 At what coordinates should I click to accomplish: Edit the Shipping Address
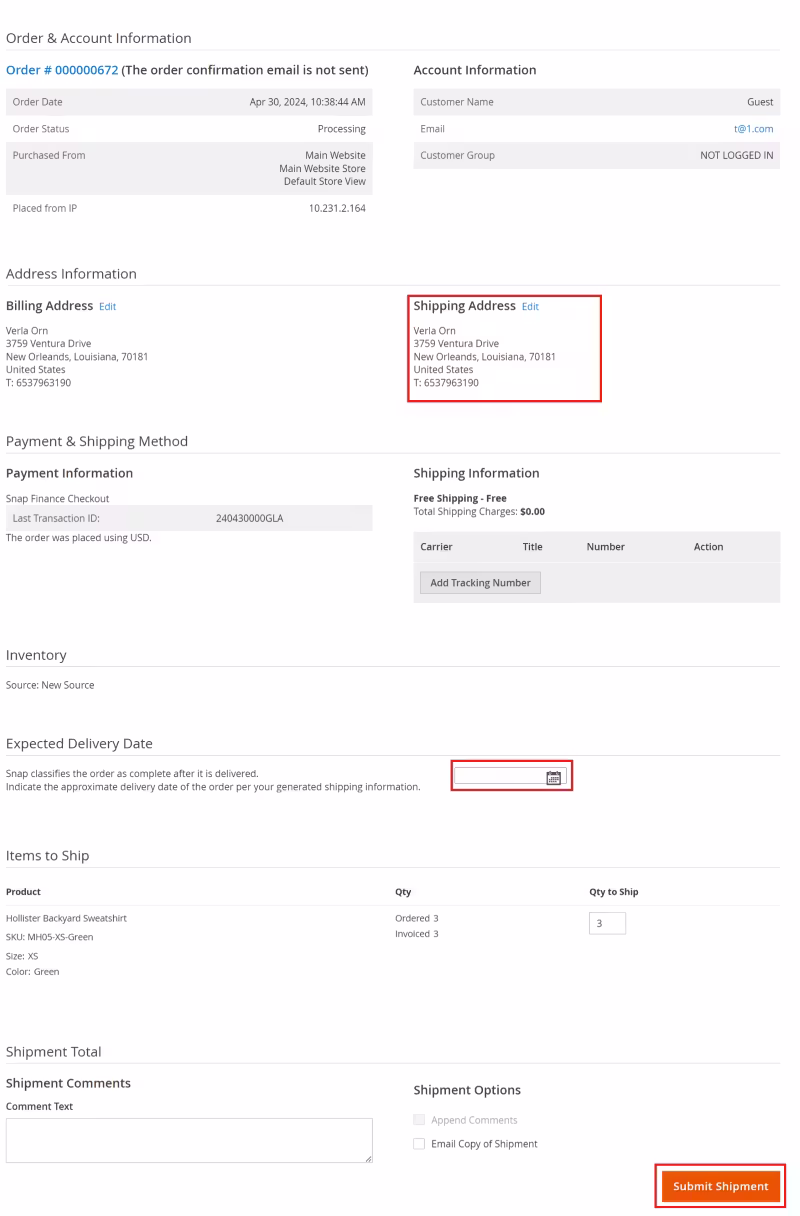click(x=530, y=307)
